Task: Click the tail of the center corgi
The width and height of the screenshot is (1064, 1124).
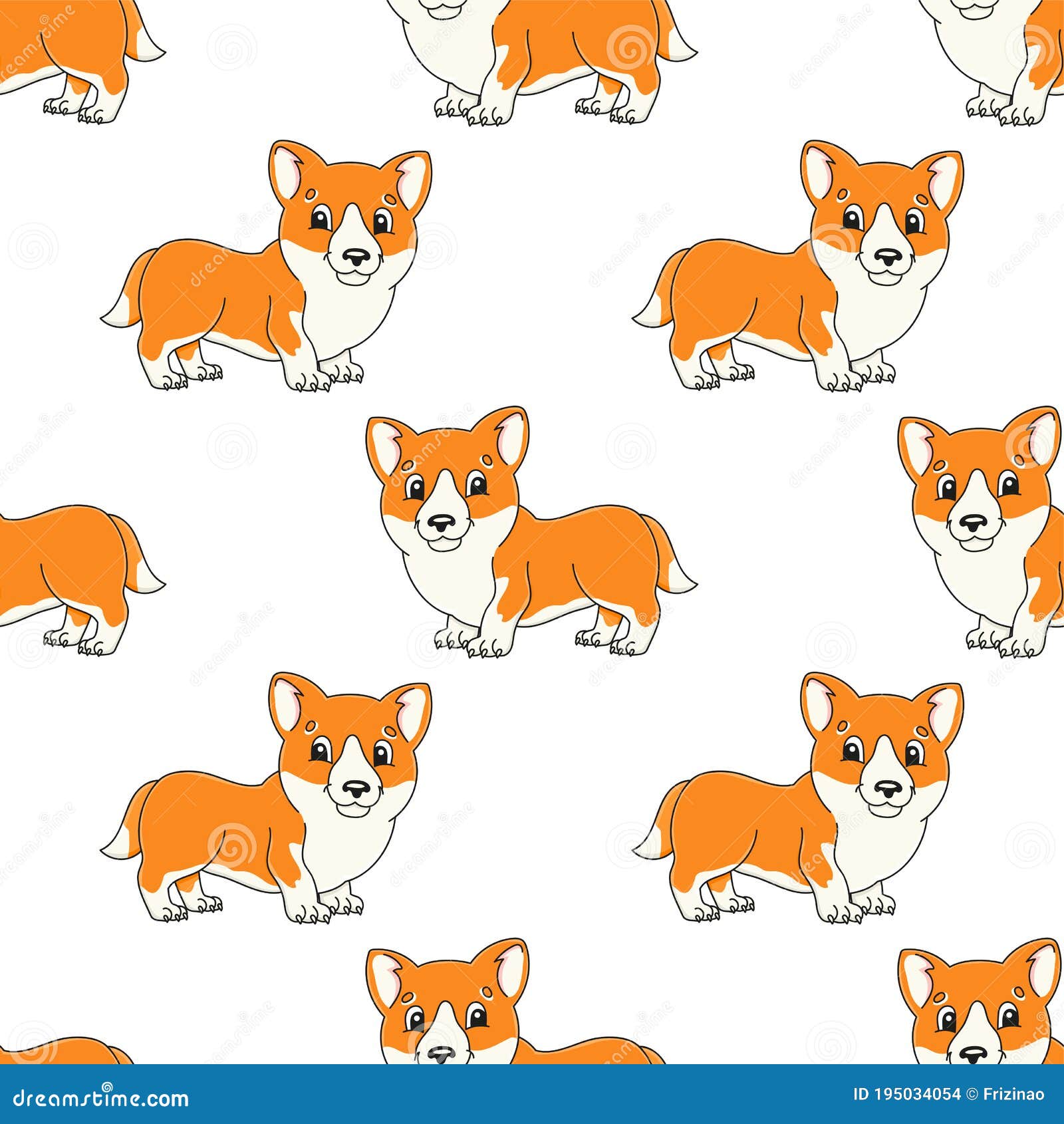Action: 672,569
